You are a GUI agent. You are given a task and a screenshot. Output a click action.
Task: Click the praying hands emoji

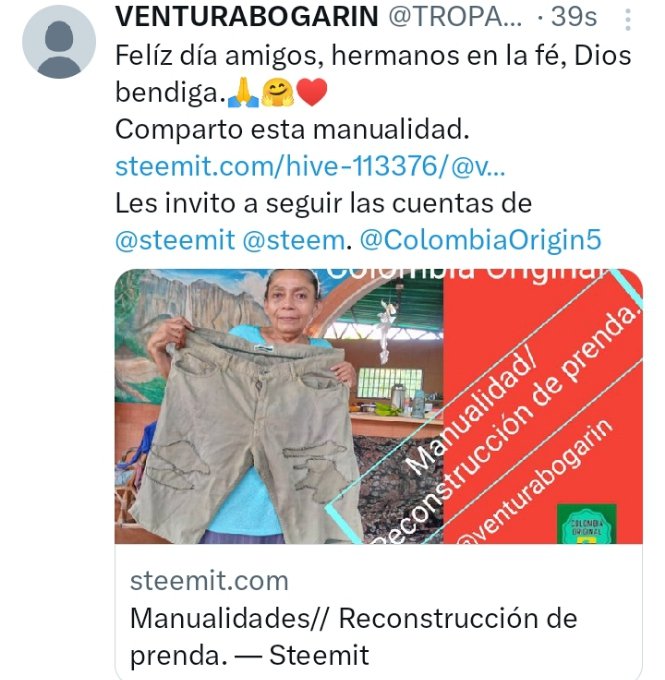click(243, 92)
